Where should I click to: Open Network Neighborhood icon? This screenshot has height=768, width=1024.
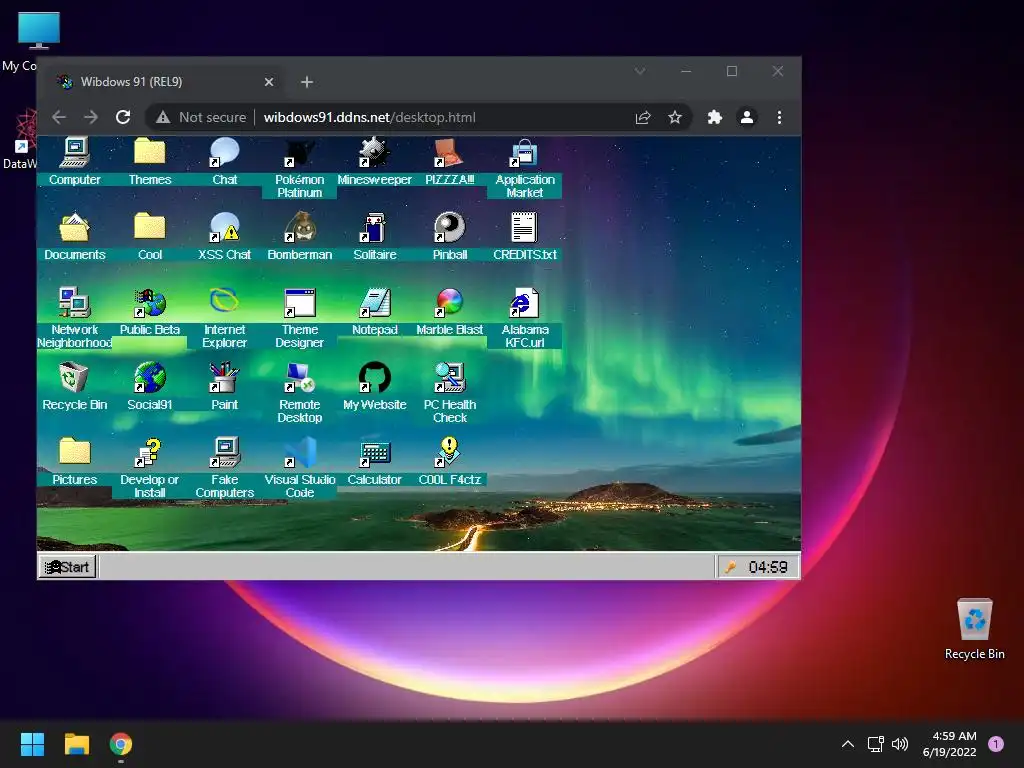[x=74, y=318]
